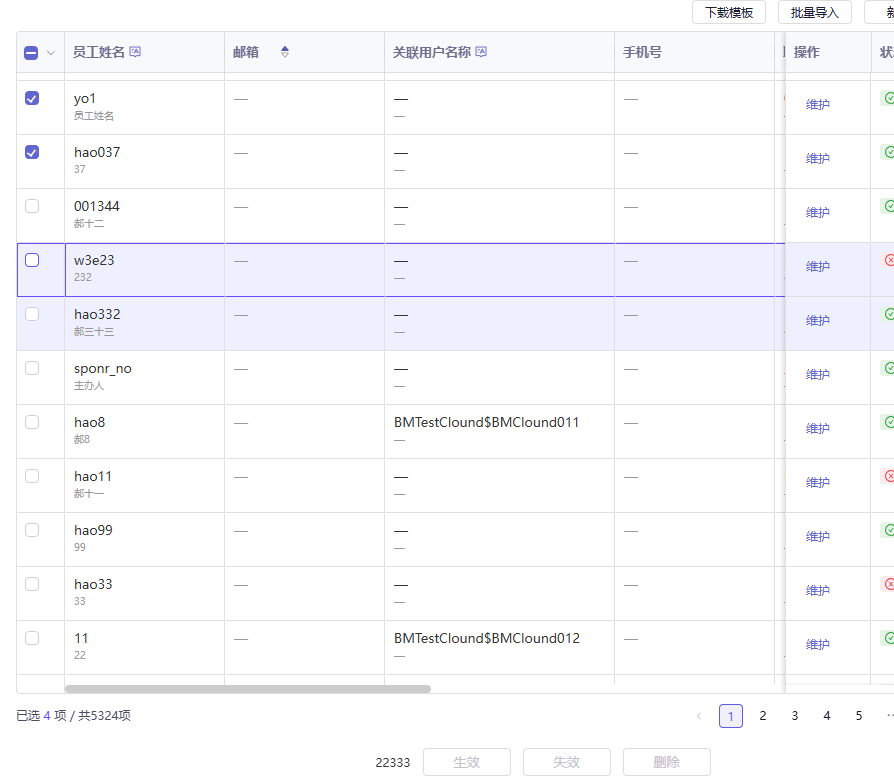This screenshot has width=894, height=780.
Task: Go to page 3 in pagination
Action: tap(795, 716)
